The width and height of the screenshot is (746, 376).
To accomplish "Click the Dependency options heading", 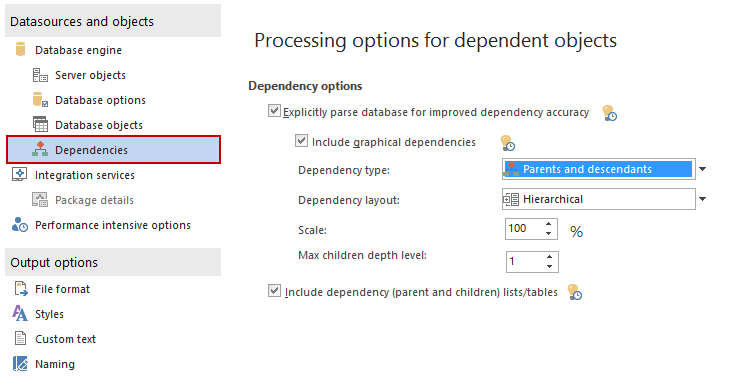I will 305,86.
